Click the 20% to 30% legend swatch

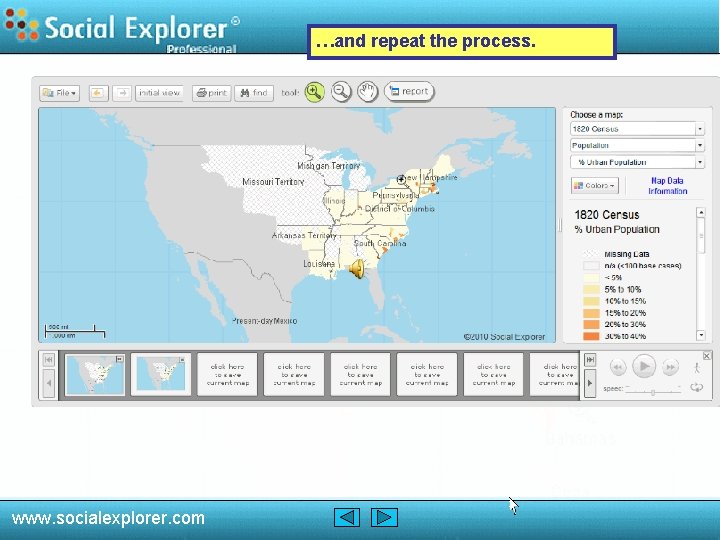591,324
